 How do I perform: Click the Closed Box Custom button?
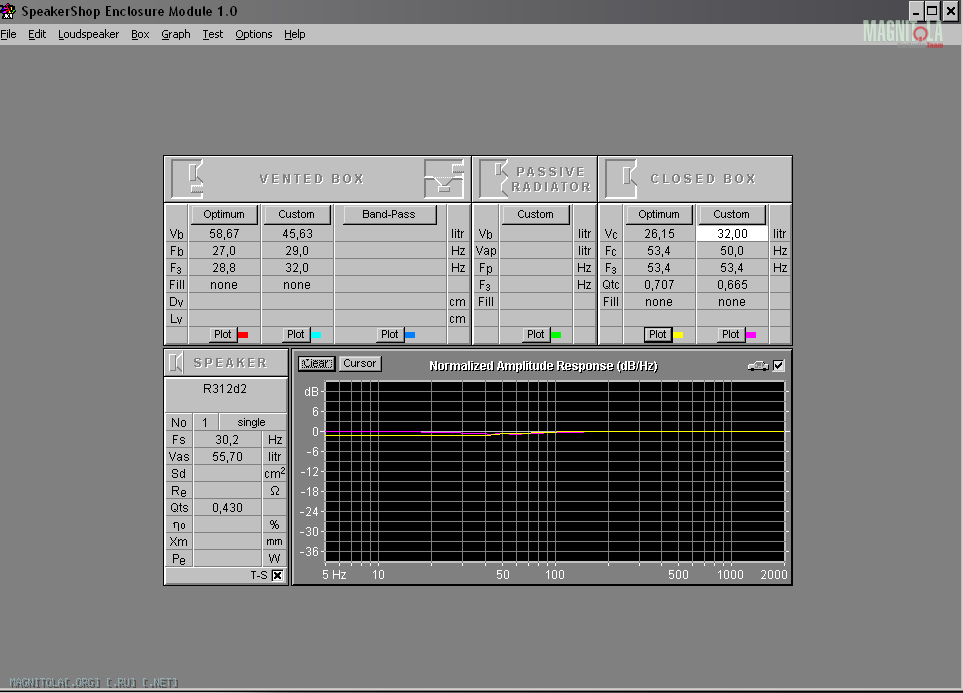(x=731, y=214)
